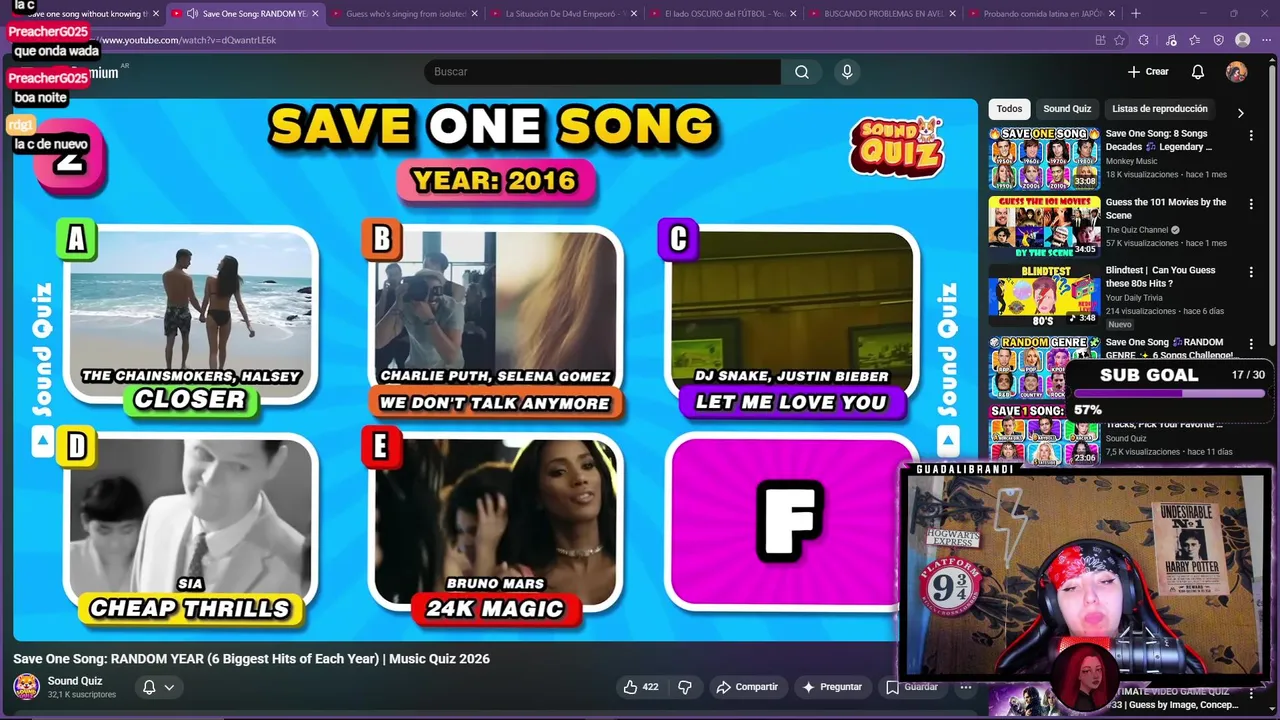Click the Preguntar button
Image resolution: width=1280 pixels, height=720 pixels.
click(832, 687)
